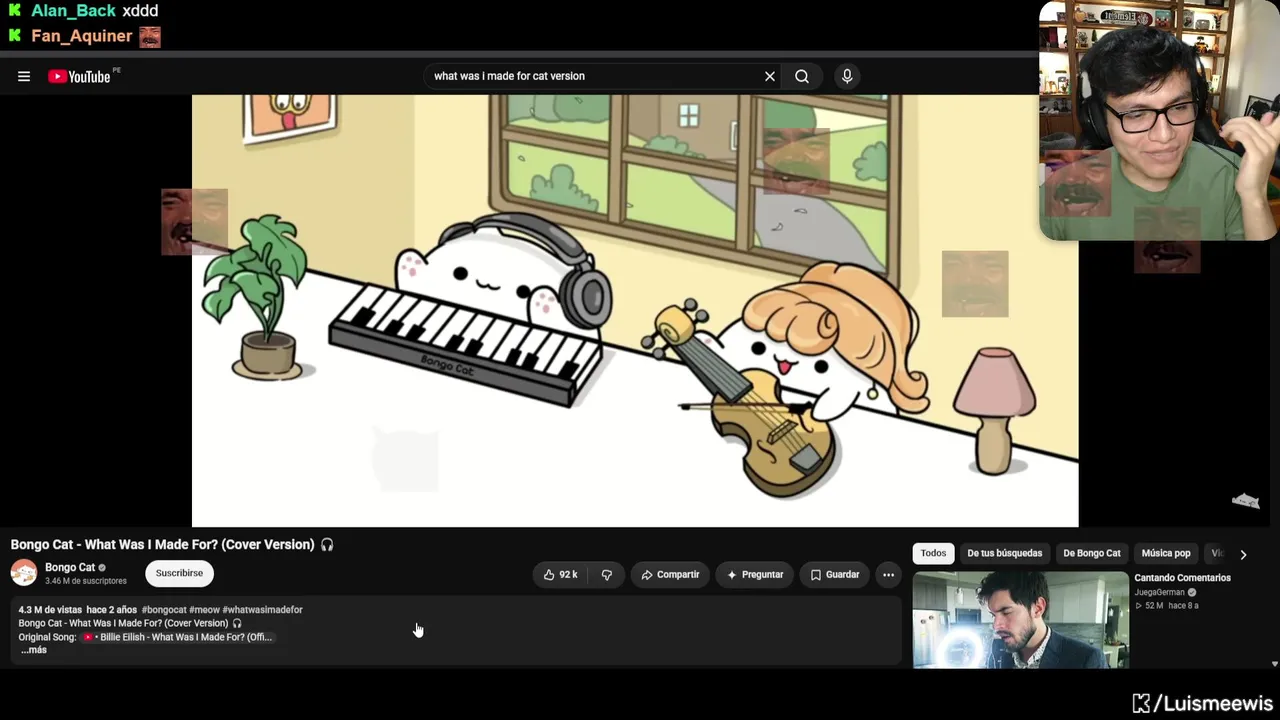The height and width of the screenshot is (720, 1280).
Task: Click the Bongo Cat video player
Action: coord(635,310)
